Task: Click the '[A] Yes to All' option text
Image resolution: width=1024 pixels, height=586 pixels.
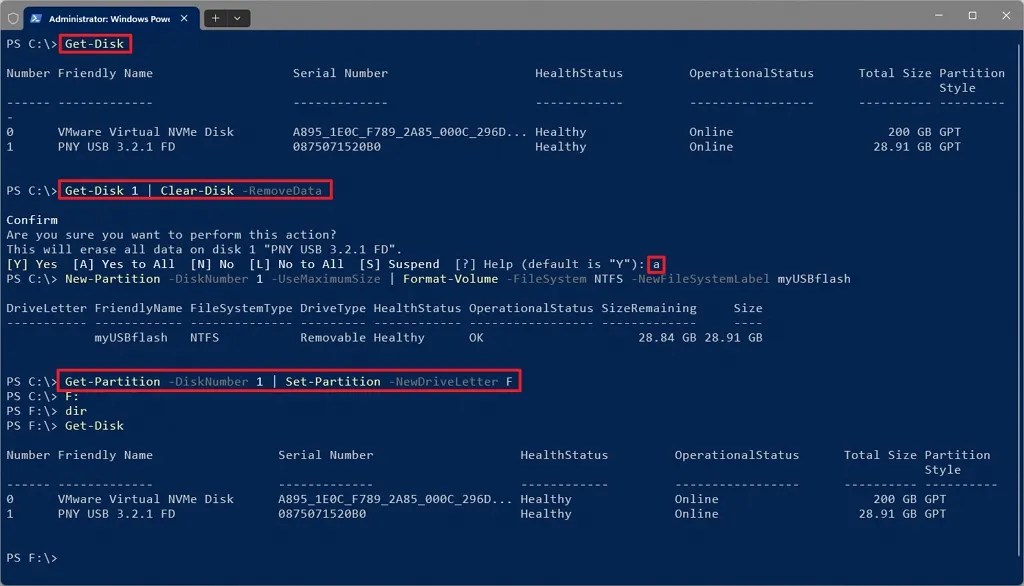Action: [123, 264]
